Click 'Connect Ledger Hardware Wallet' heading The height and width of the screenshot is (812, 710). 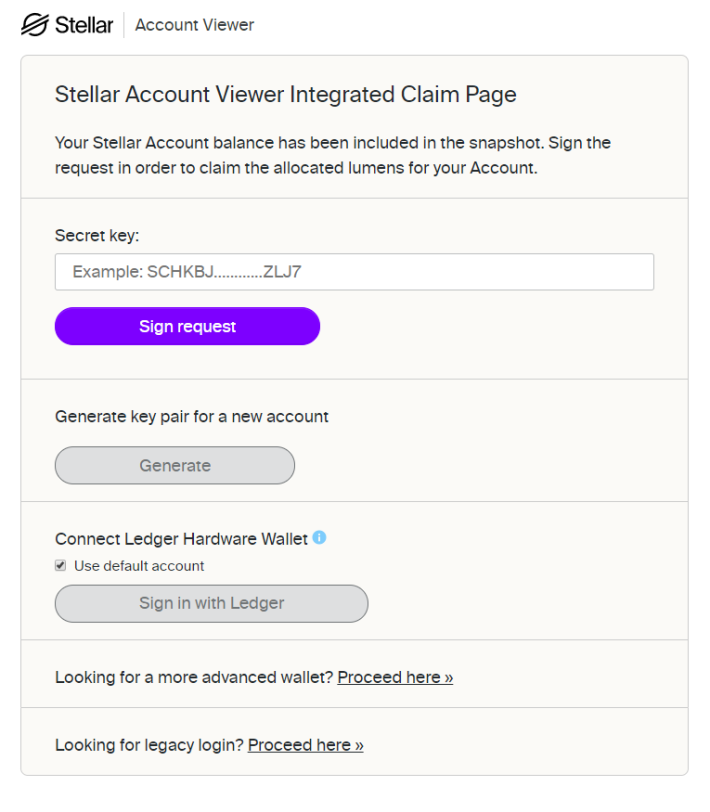point(181,539)
